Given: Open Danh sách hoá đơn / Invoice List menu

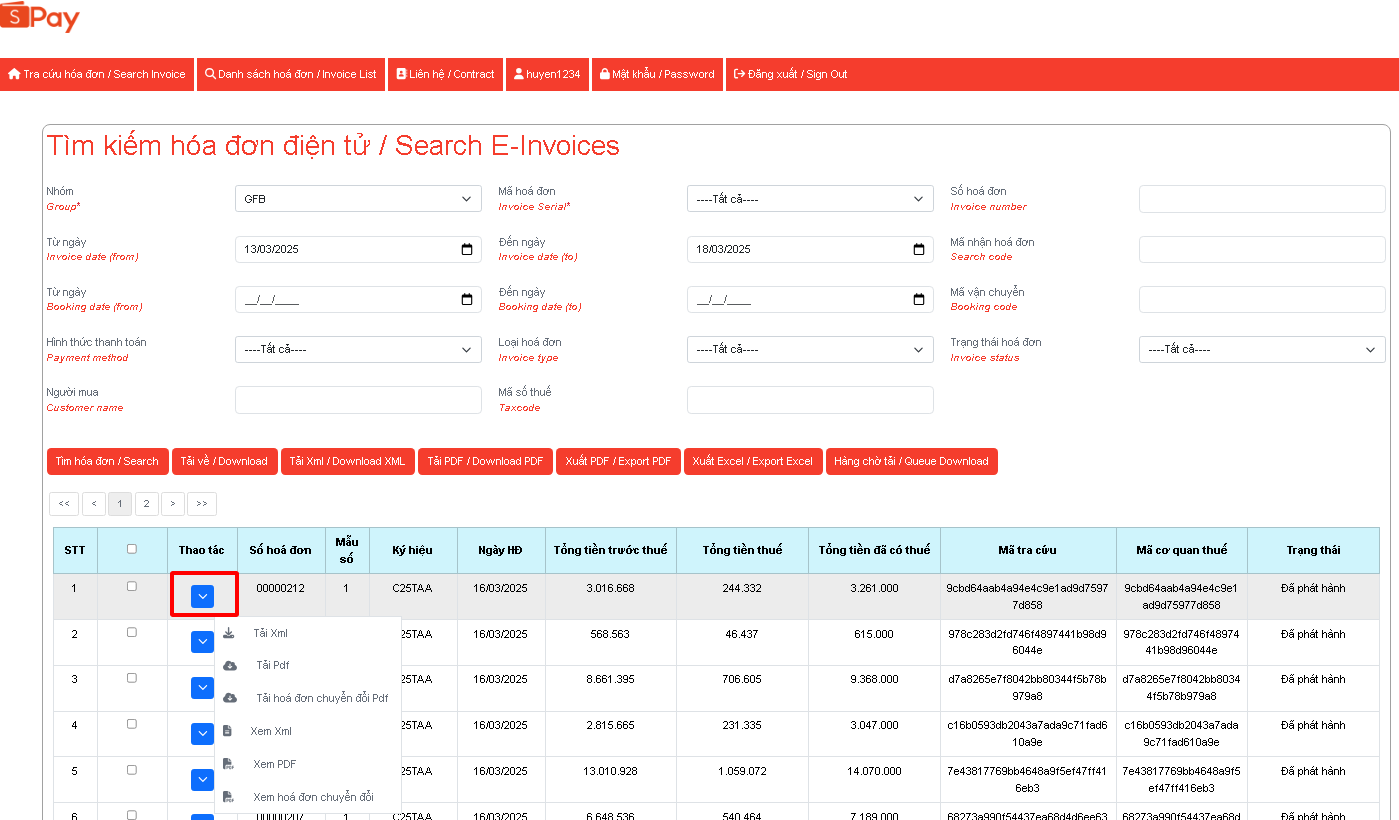Looking at the screenshot, I should coord(291,74).
